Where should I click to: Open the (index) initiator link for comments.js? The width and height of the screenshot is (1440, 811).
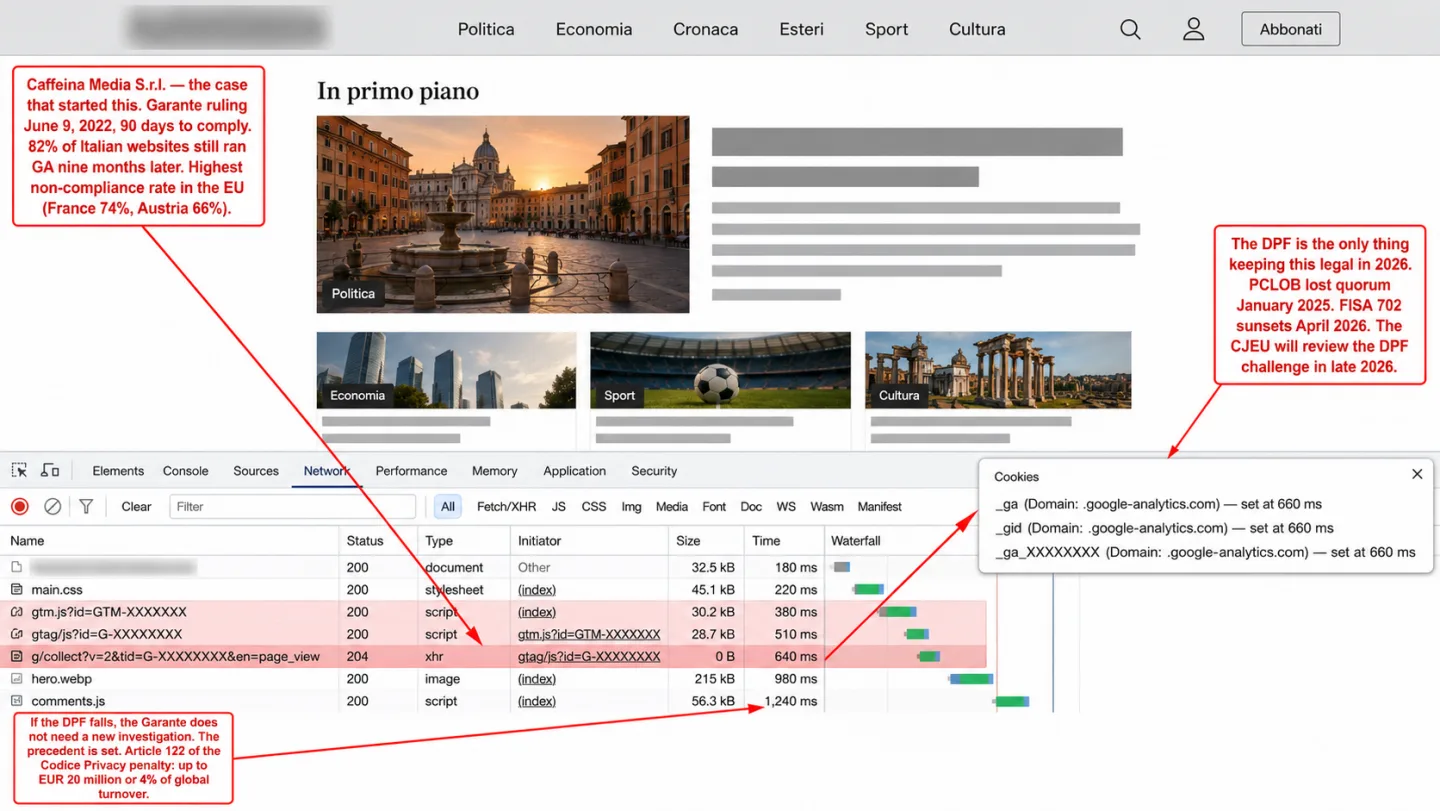pos(537,701)
